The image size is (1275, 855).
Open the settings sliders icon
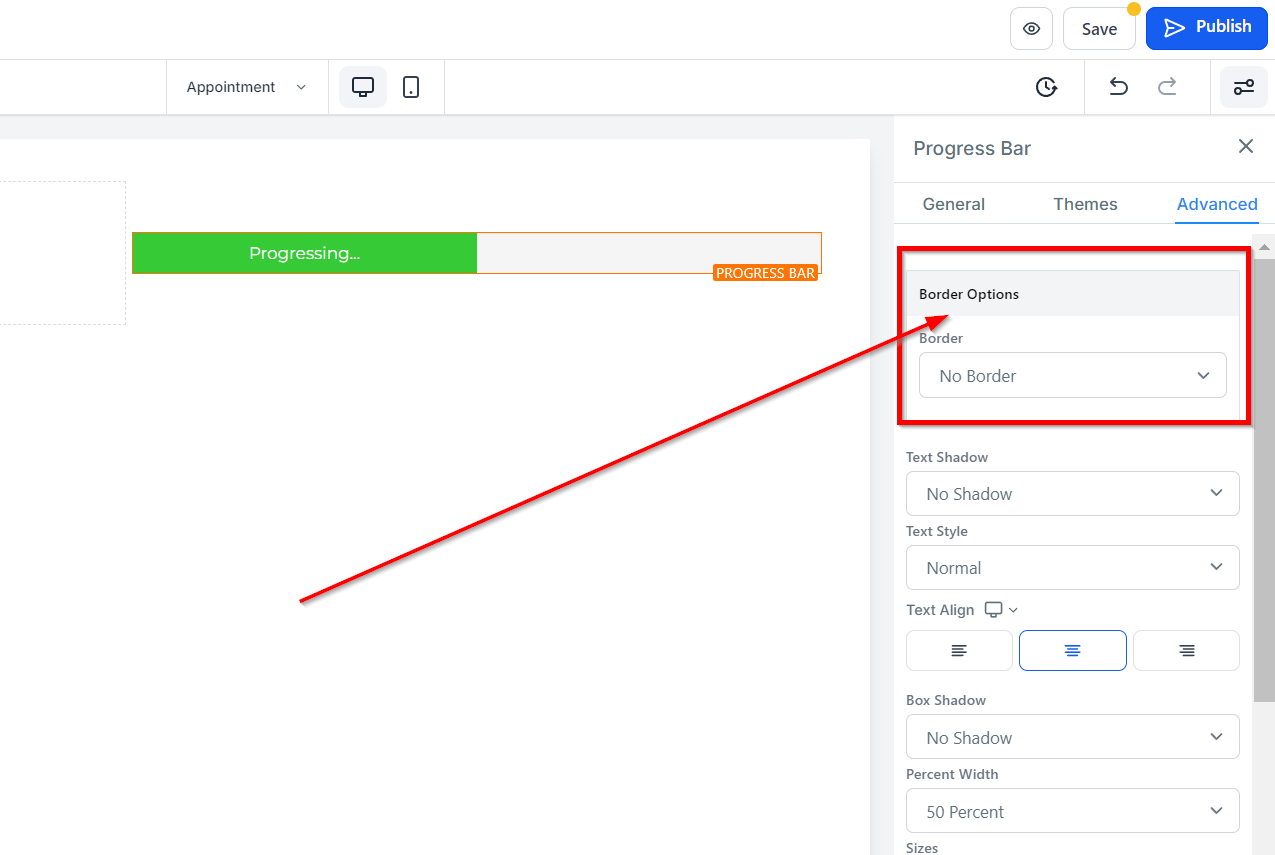pyautogui.click(x=1244, y=87)
